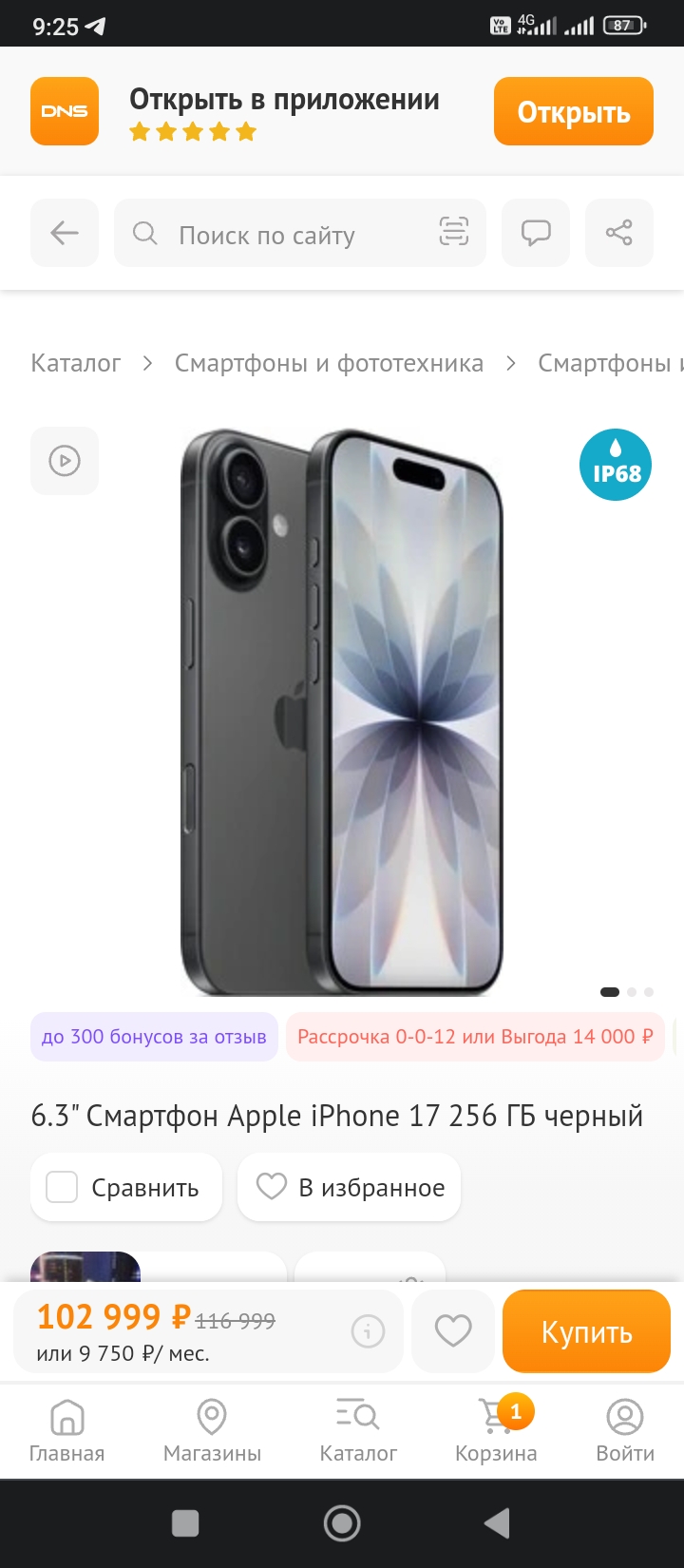The image size is (684, 1568).
Task: Tap the share icon
Action: click(619, 233)
